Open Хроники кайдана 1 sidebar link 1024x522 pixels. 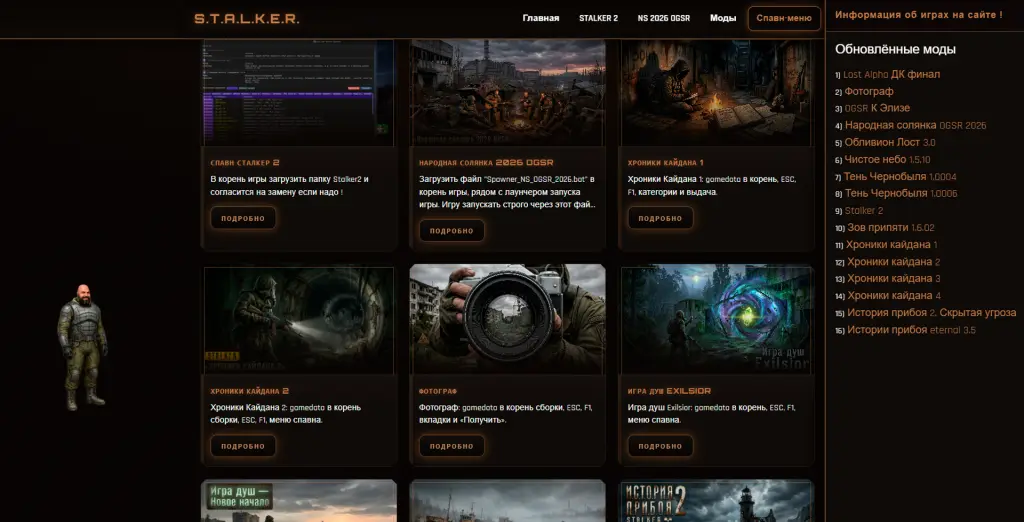click(891, 245)
